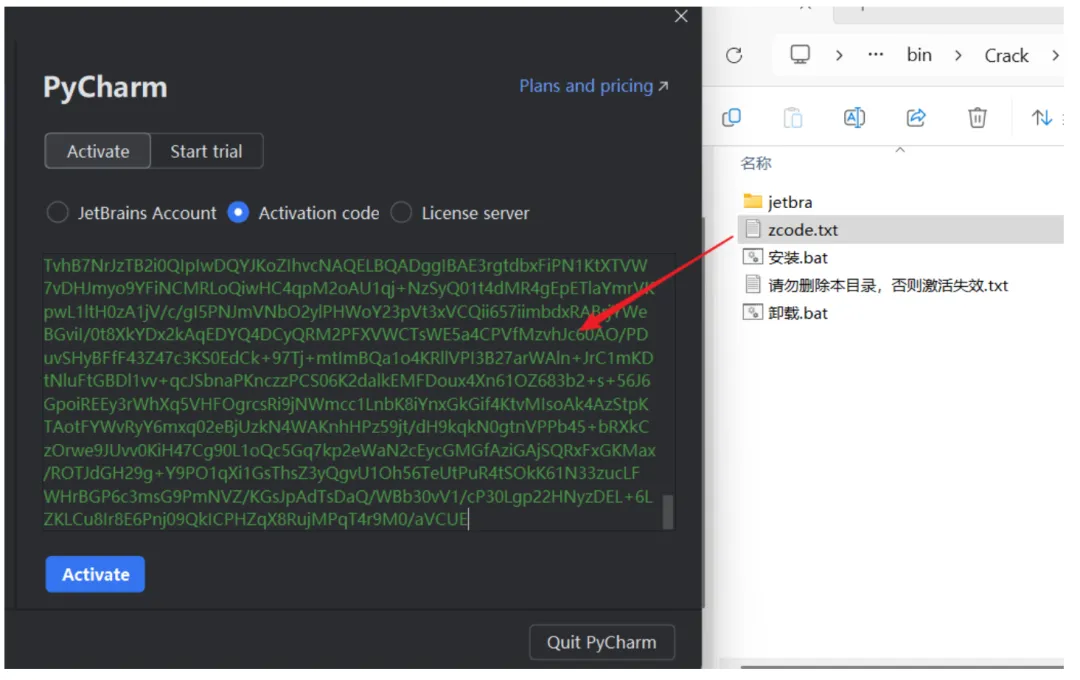Close the PyCharm license dialog
Viewport: 1080px width, 680px height.
click(x=681, y=16)
